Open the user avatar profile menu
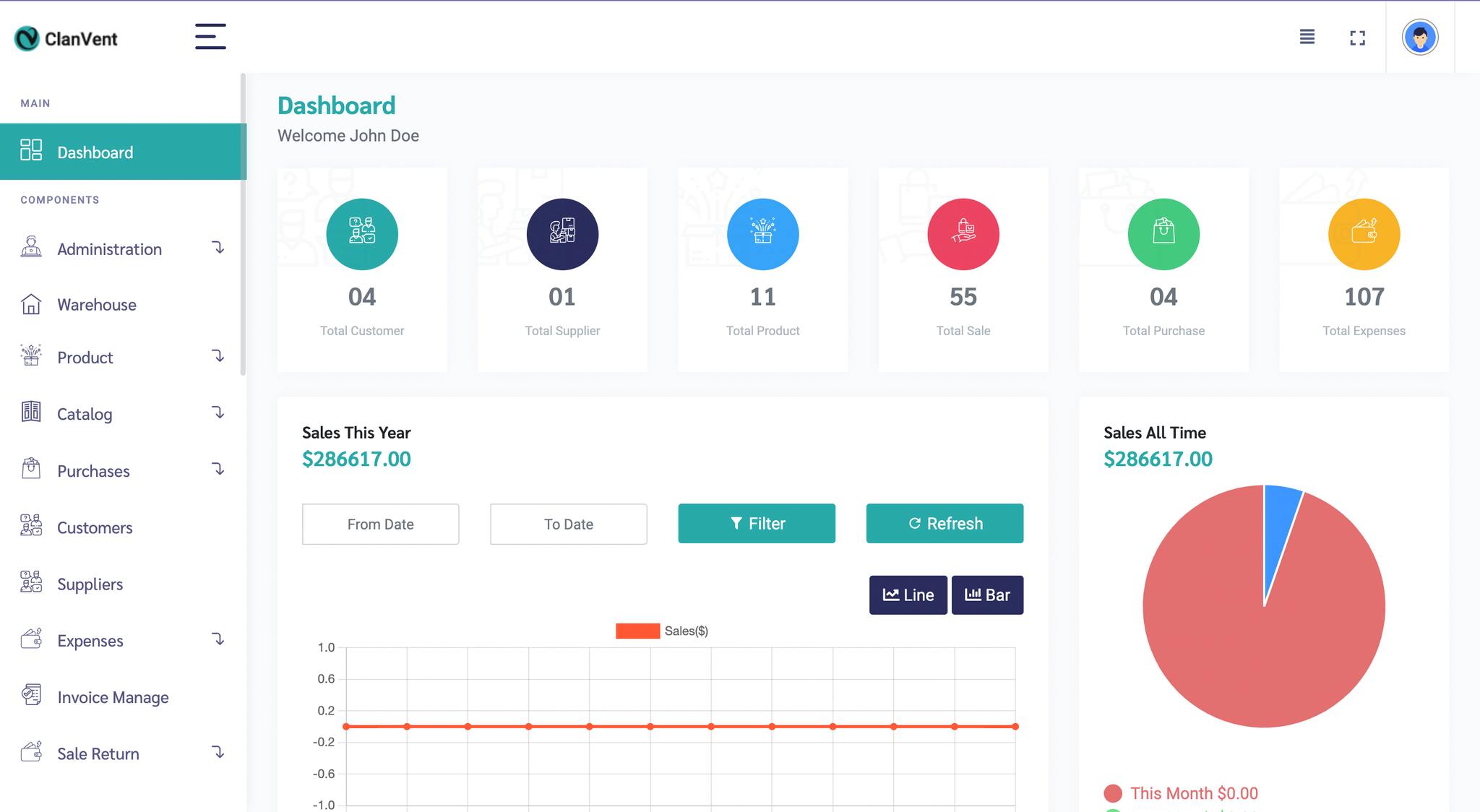 coord(1419,37)
